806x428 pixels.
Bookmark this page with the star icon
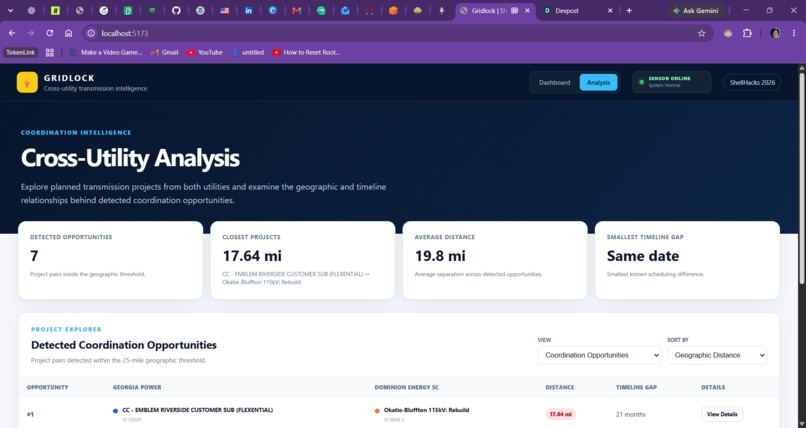click(702, 33)
